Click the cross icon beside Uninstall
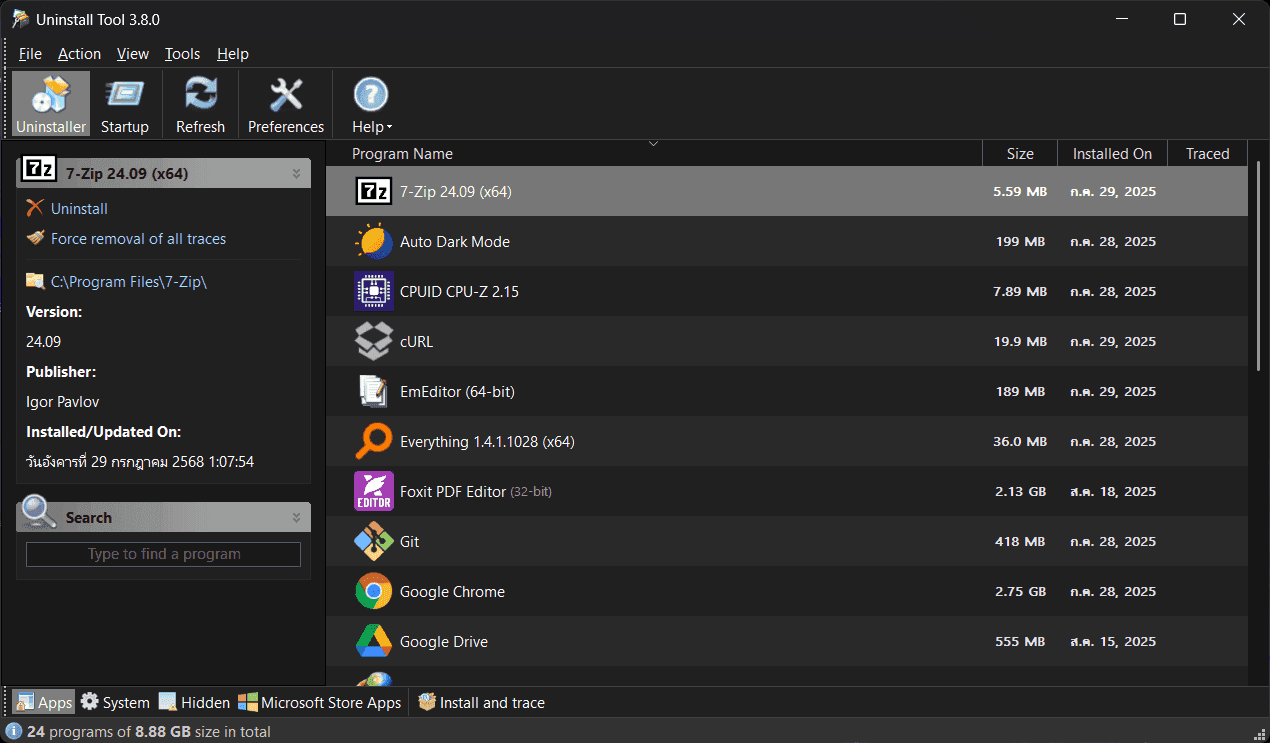Image resolution: width=1270 pixels, height=743 pixels. pyautogui.click(x=35, y=207)
